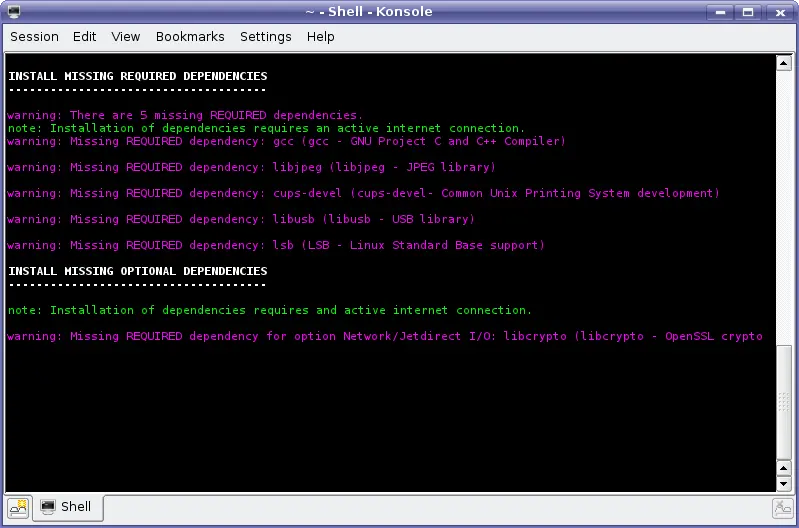Click the '5 missing REQUIRED dependencies' warning line
The width and height of the screenshot is (799, 528).
(185, 115)
